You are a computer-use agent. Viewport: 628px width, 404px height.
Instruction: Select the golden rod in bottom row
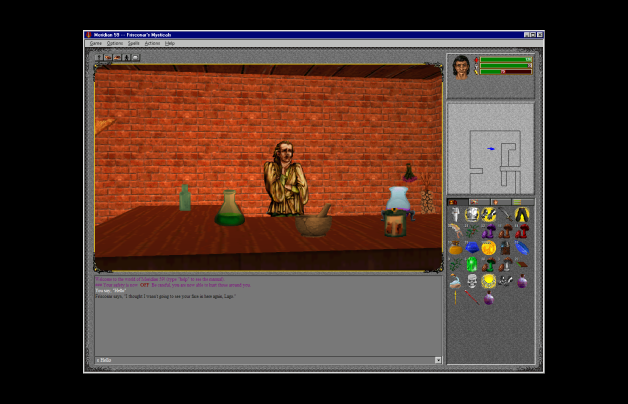[455, 298]
